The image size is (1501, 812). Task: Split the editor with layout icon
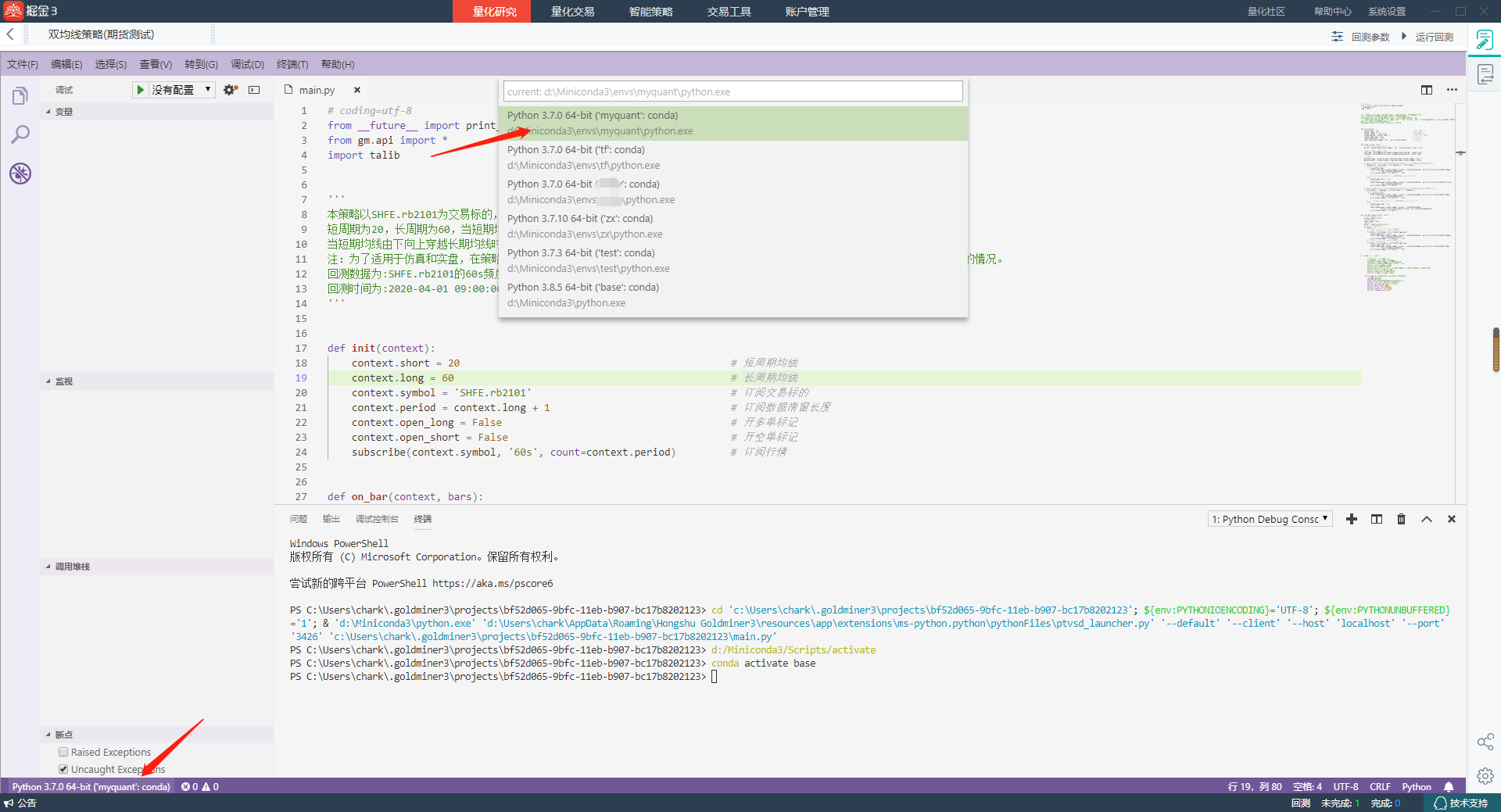1427,90
